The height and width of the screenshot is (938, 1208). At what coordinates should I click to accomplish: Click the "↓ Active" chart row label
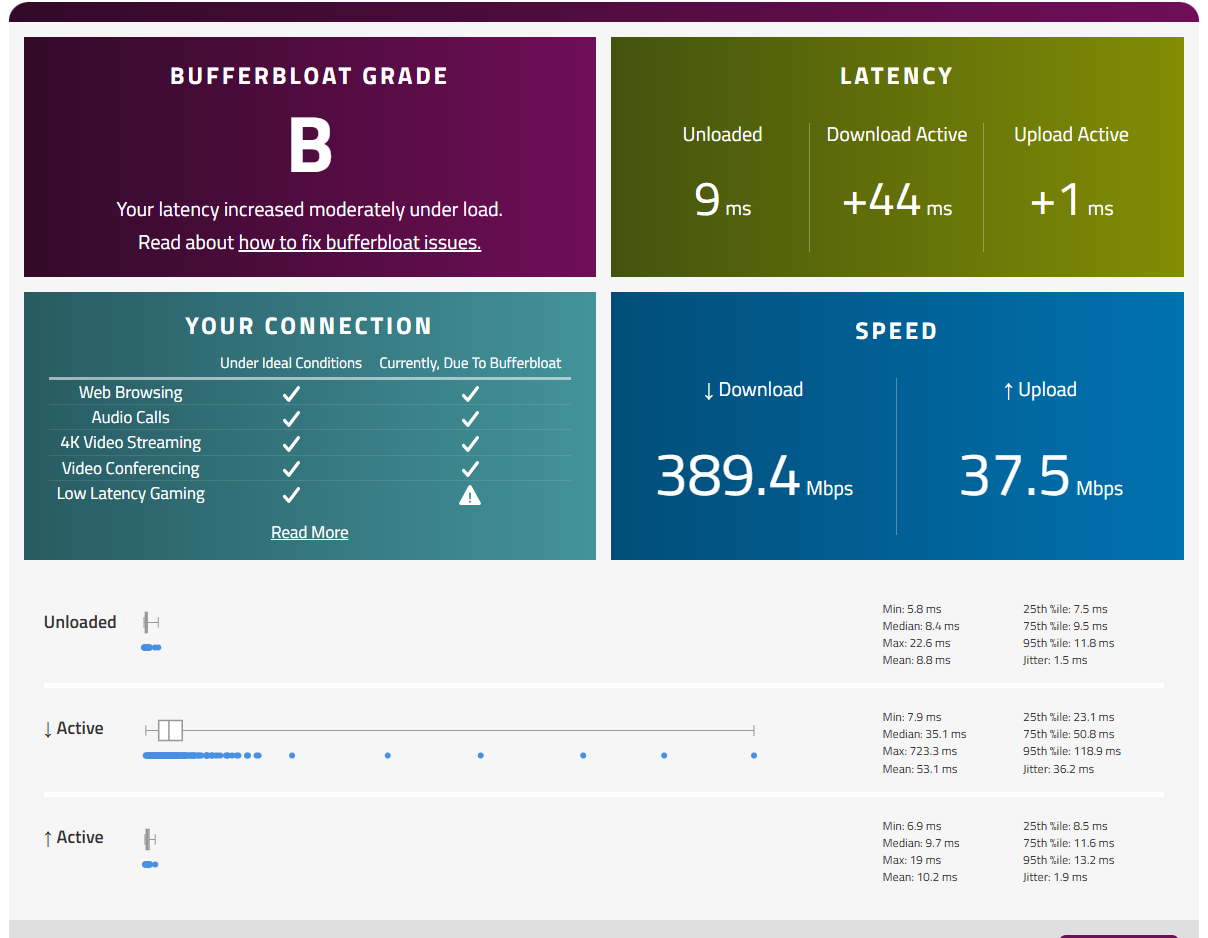point(73,729)
